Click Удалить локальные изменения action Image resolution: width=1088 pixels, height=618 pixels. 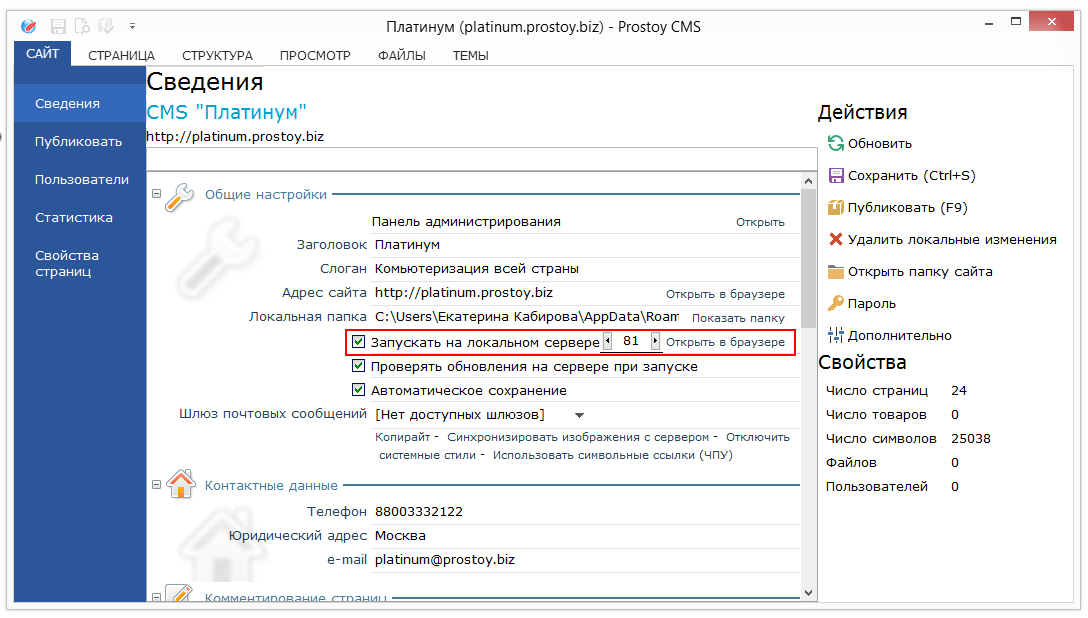951,239
